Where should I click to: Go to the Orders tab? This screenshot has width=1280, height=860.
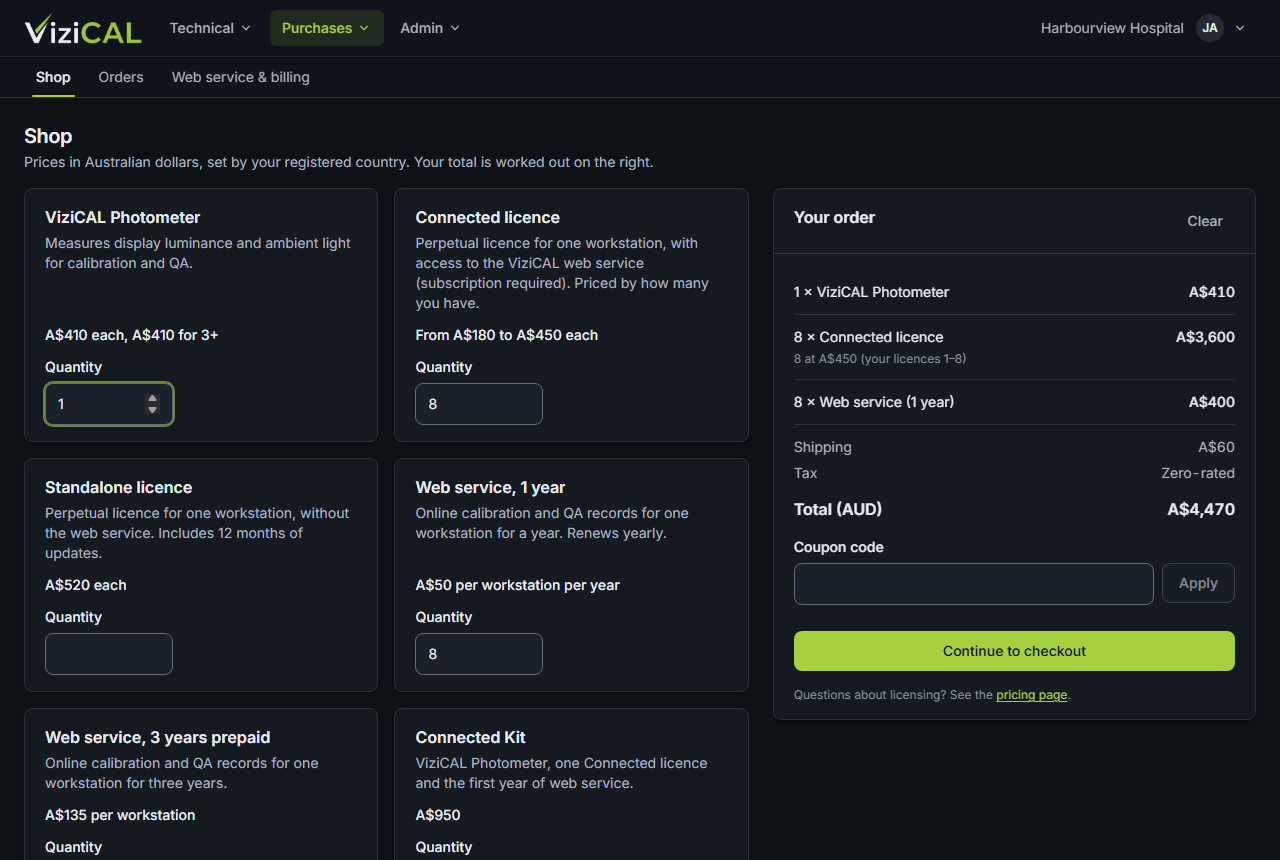121,77
